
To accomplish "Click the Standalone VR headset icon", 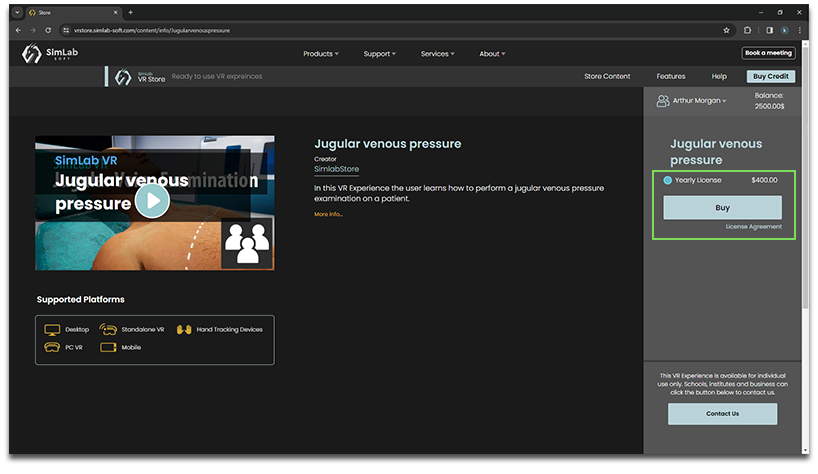I will [108, 329].
